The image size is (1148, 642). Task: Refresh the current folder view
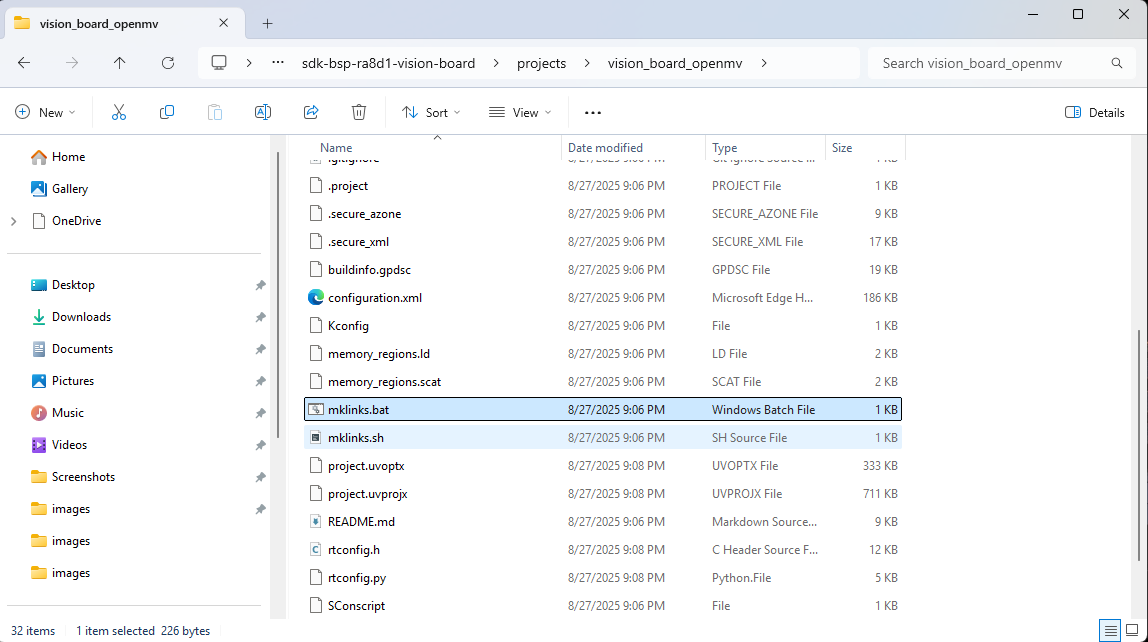tap(168, 63)
